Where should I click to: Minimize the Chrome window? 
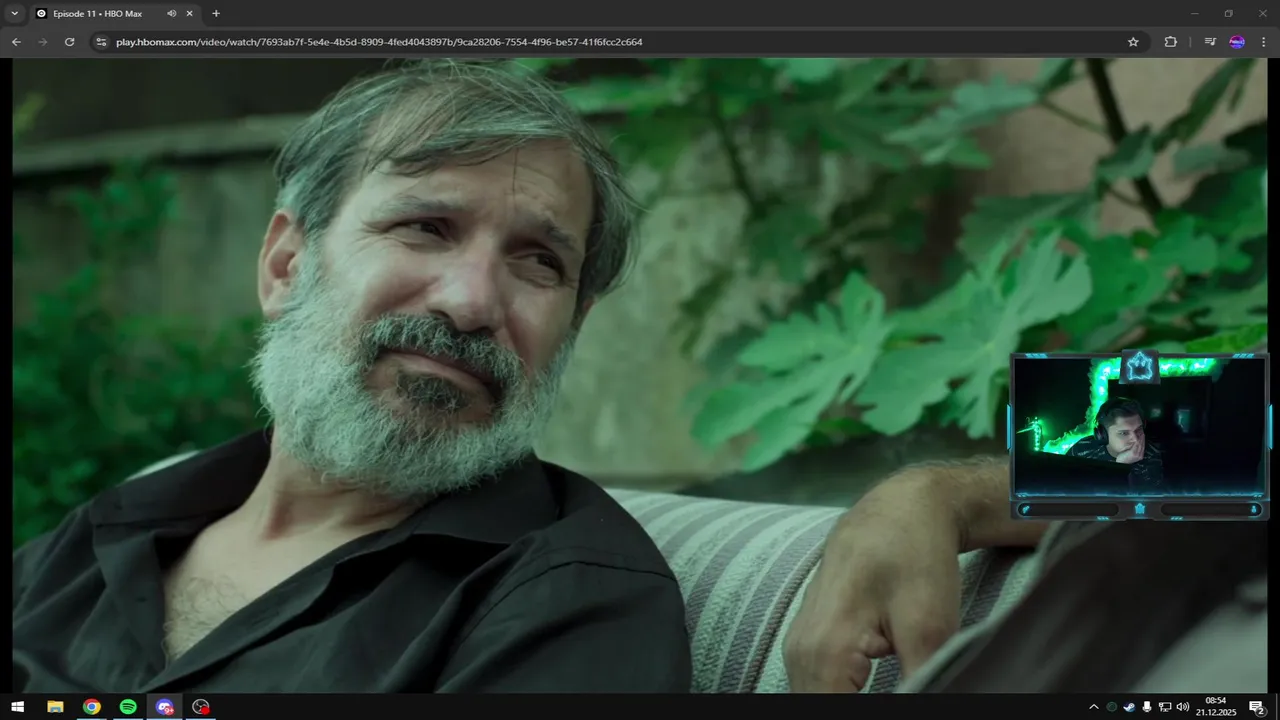(x=1194, y=13)
